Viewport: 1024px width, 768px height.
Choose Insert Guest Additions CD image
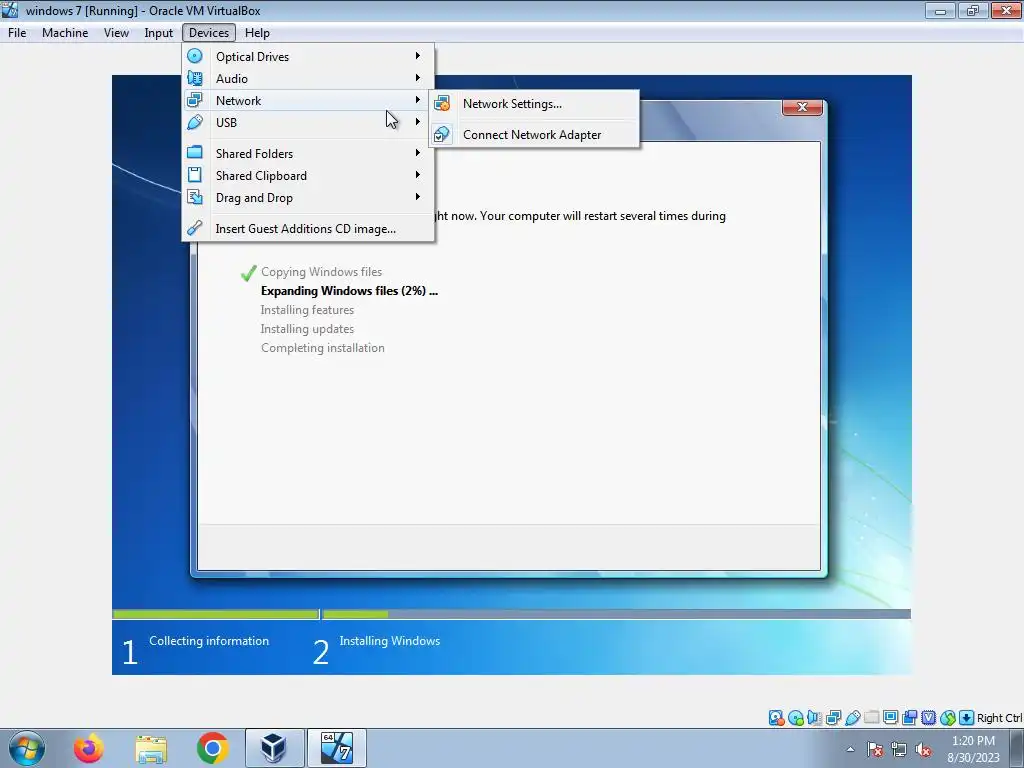click(308, 229)
